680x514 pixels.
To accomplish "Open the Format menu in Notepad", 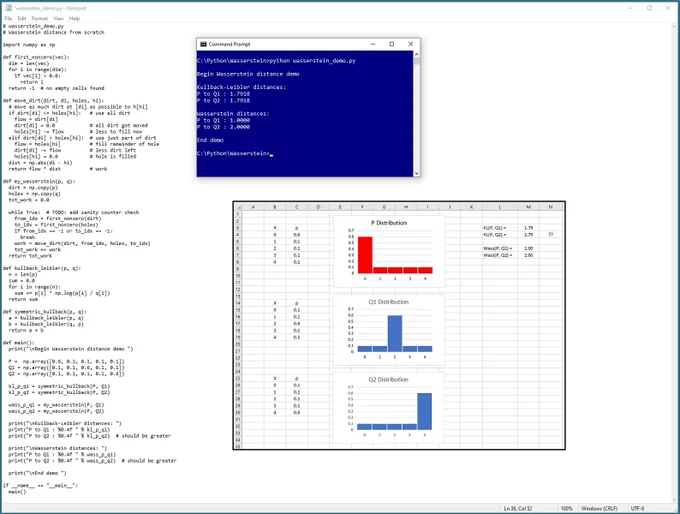I will pos(39,19).
